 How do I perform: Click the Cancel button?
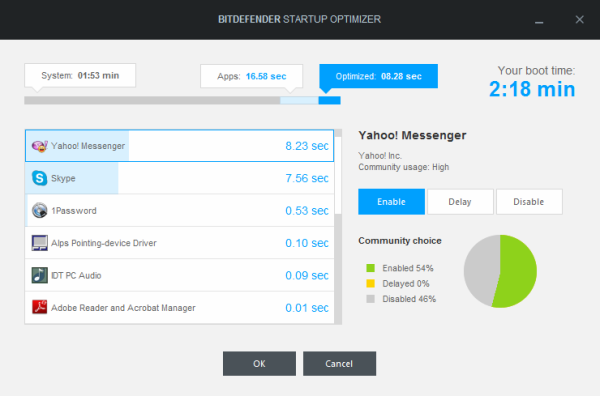tap(339, 363)
